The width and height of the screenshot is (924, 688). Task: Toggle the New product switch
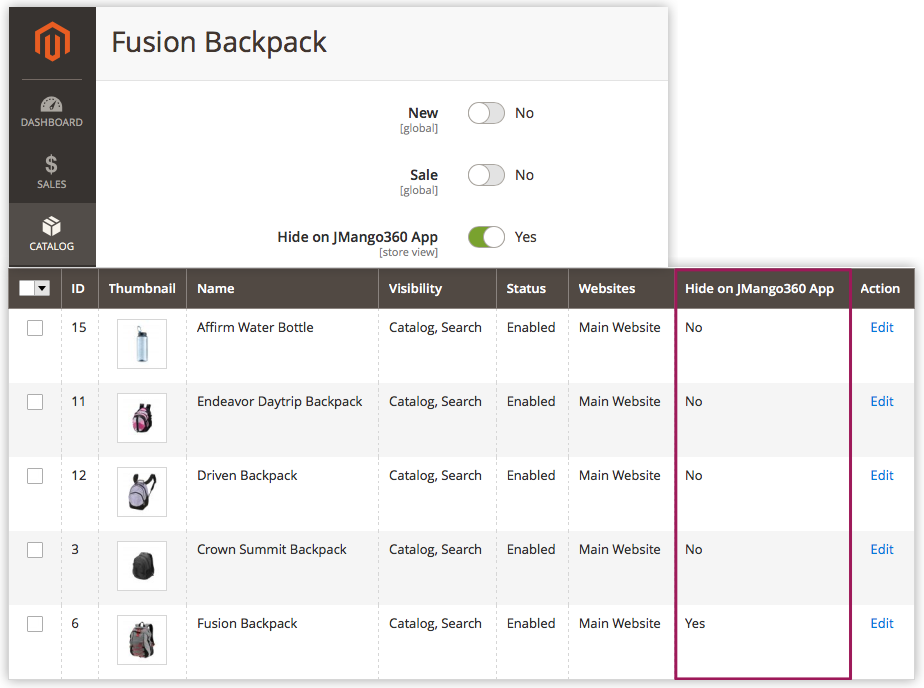[486, 113]
